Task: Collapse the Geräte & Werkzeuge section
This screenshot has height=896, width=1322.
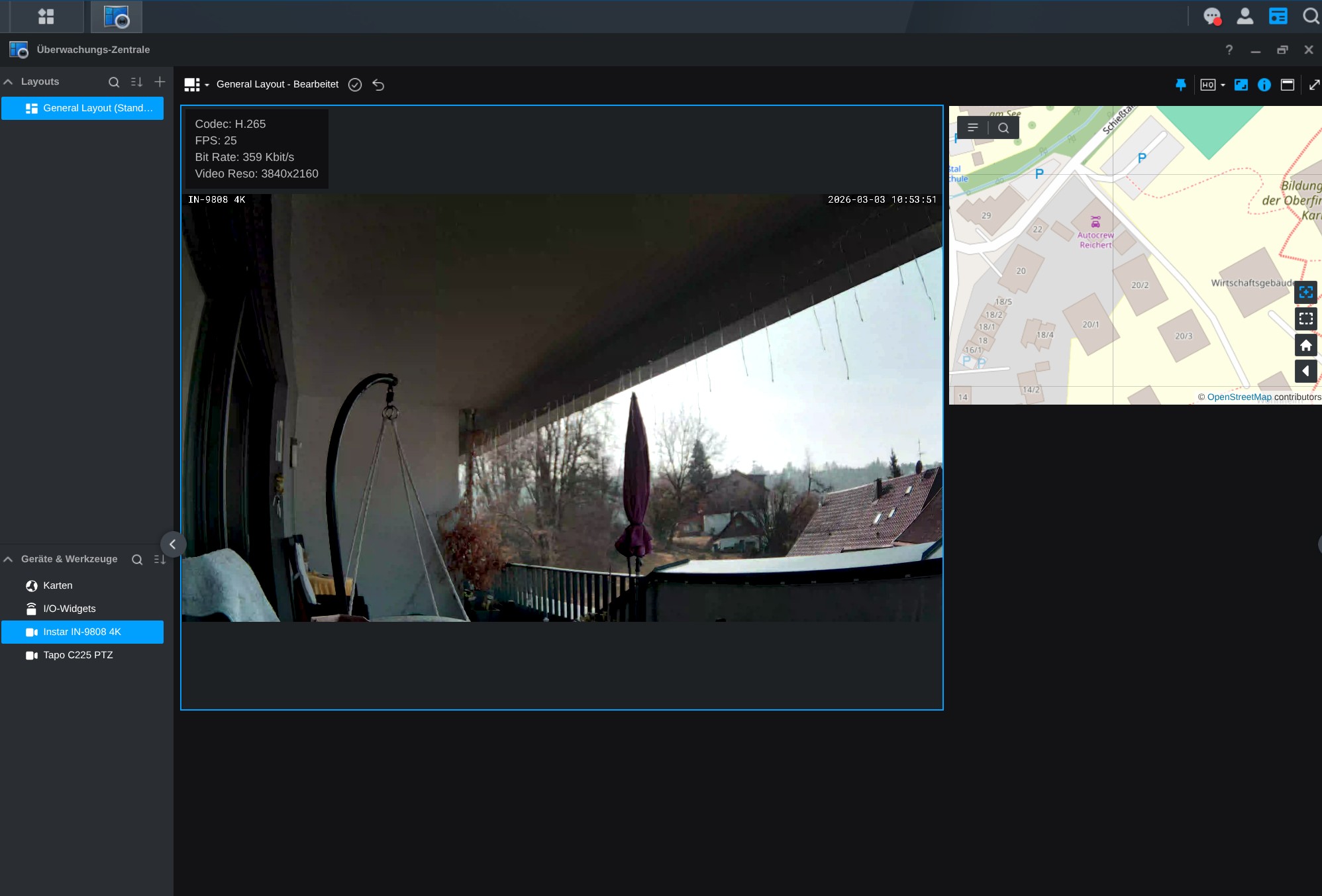Action: [9, 560]
